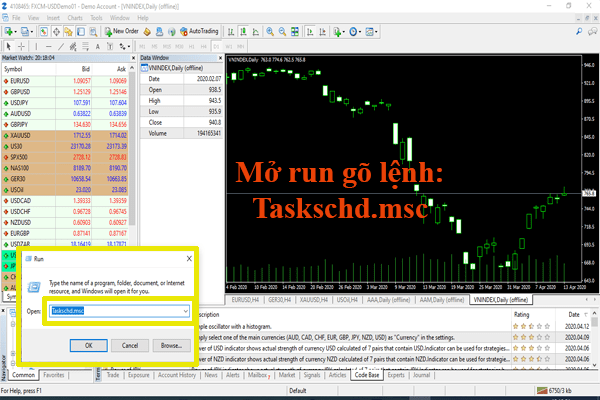600x400 pixels.
Task: Open the MetaEditor book icon
Action: click(147, 32)
